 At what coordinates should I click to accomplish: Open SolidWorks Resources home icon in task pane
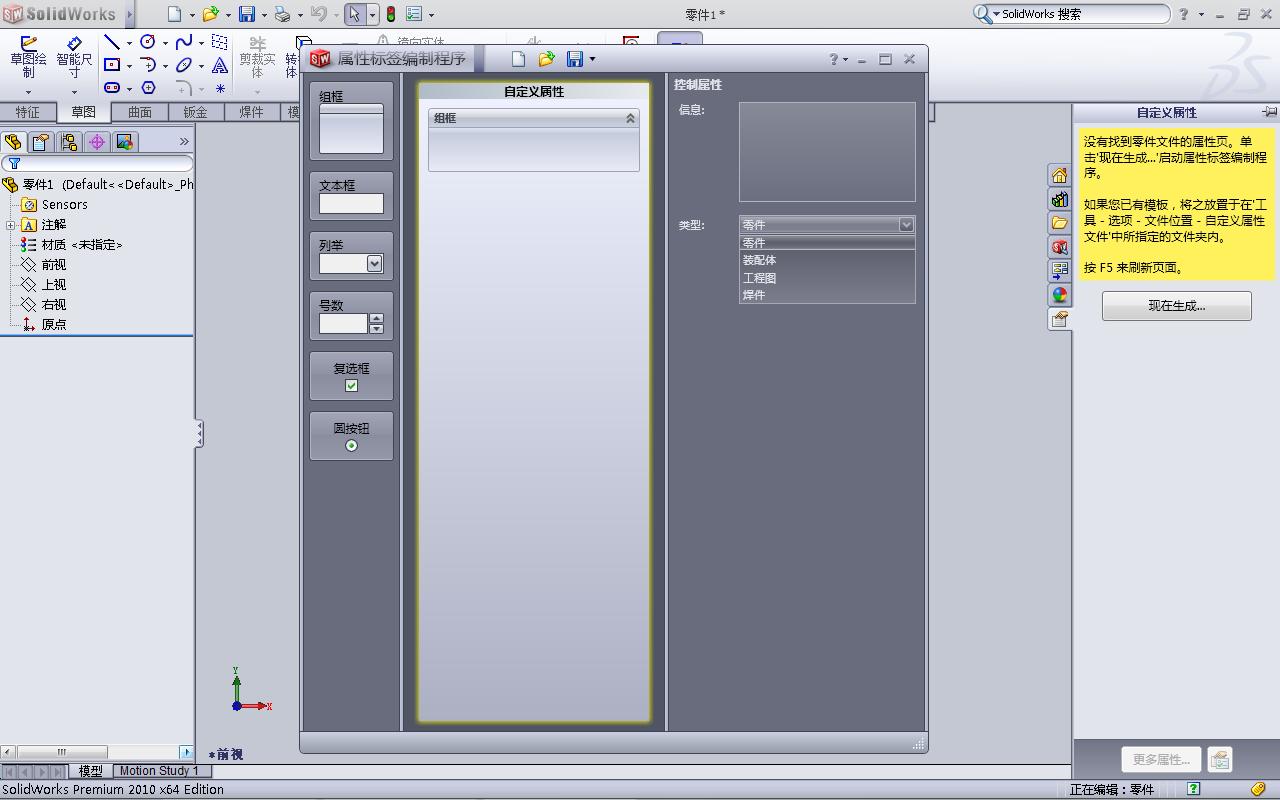(1059, 176)
